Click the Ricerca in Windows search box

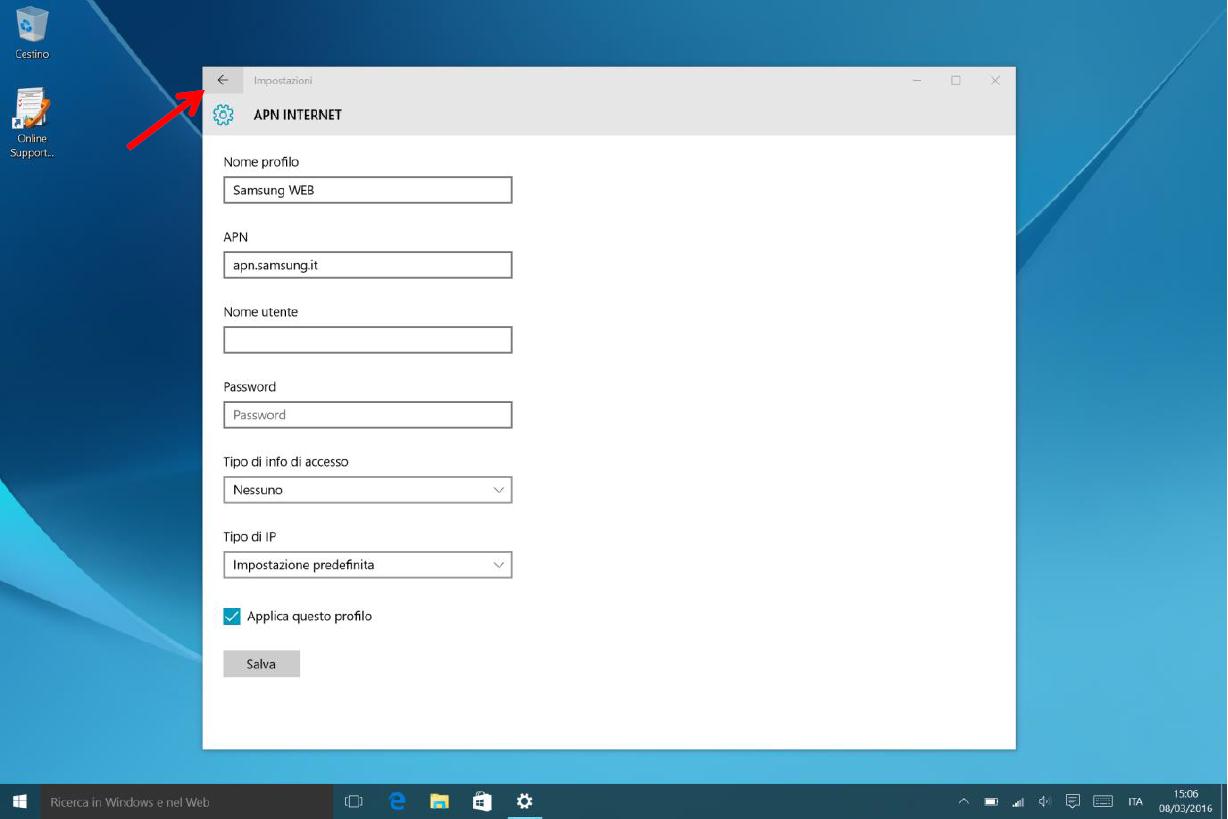click(x=186, y=801)
